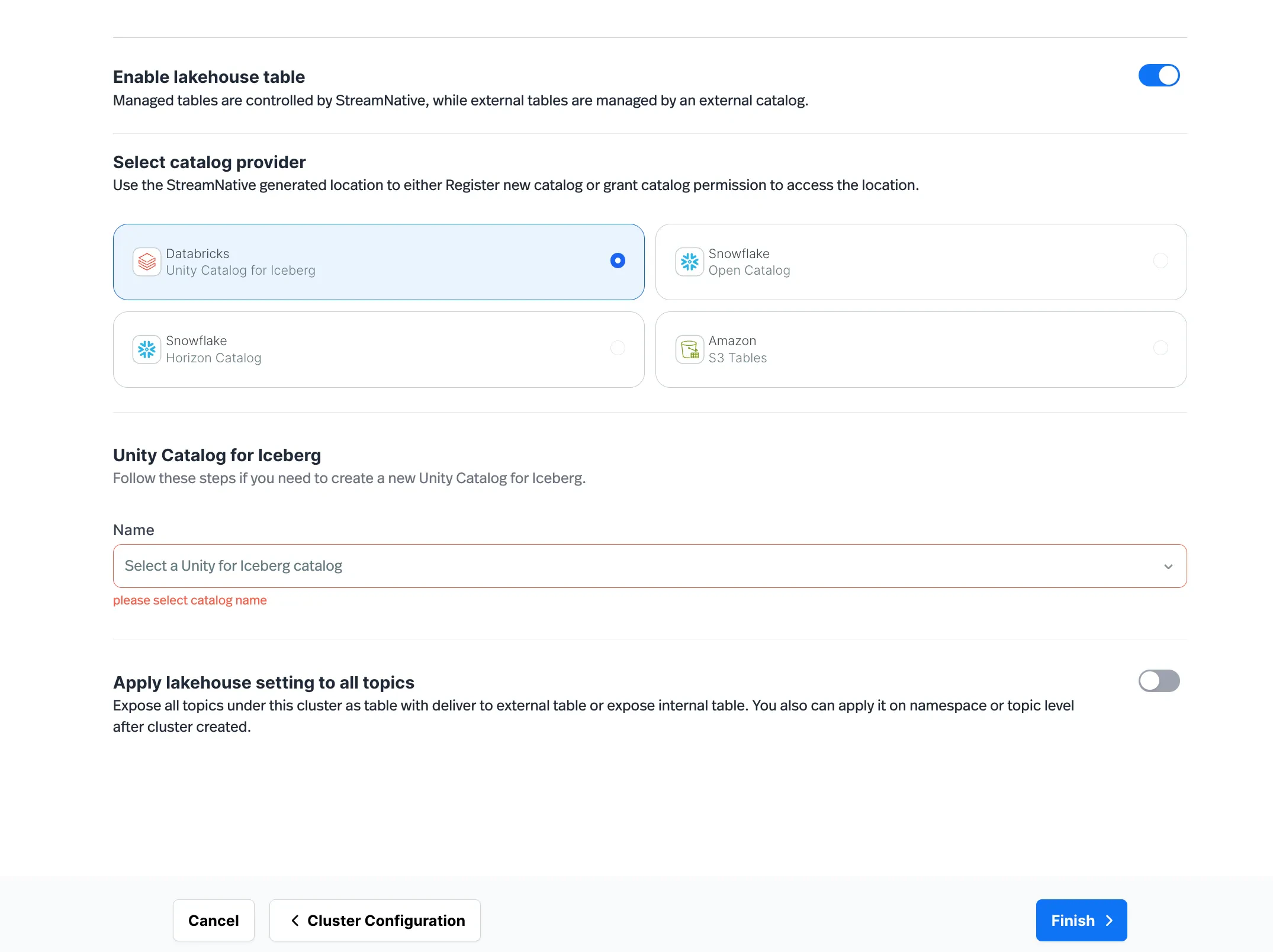1273x952 pixels.
Task: Click the Cancel button
Action: (x=214, y=921)
